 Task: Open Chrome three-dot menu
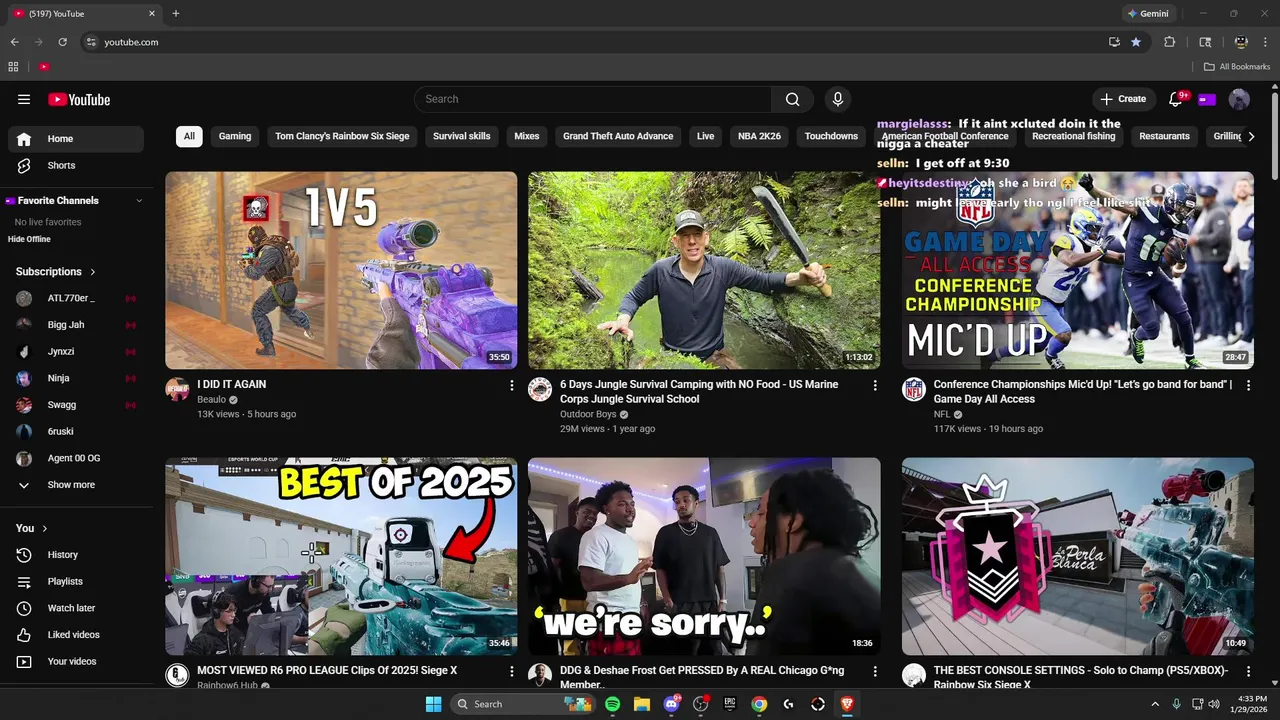click(x=1265, y=42)
